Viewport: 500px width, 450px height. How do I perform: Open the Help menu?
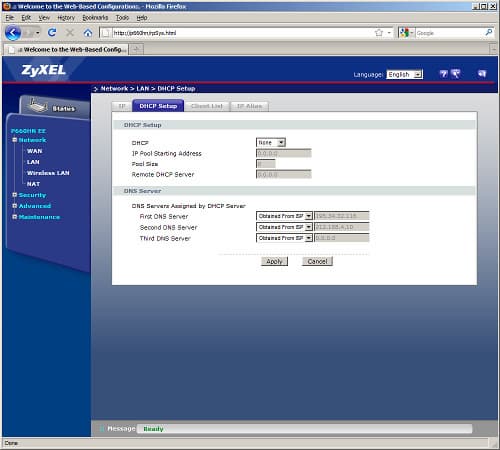(x=142, y=18)
